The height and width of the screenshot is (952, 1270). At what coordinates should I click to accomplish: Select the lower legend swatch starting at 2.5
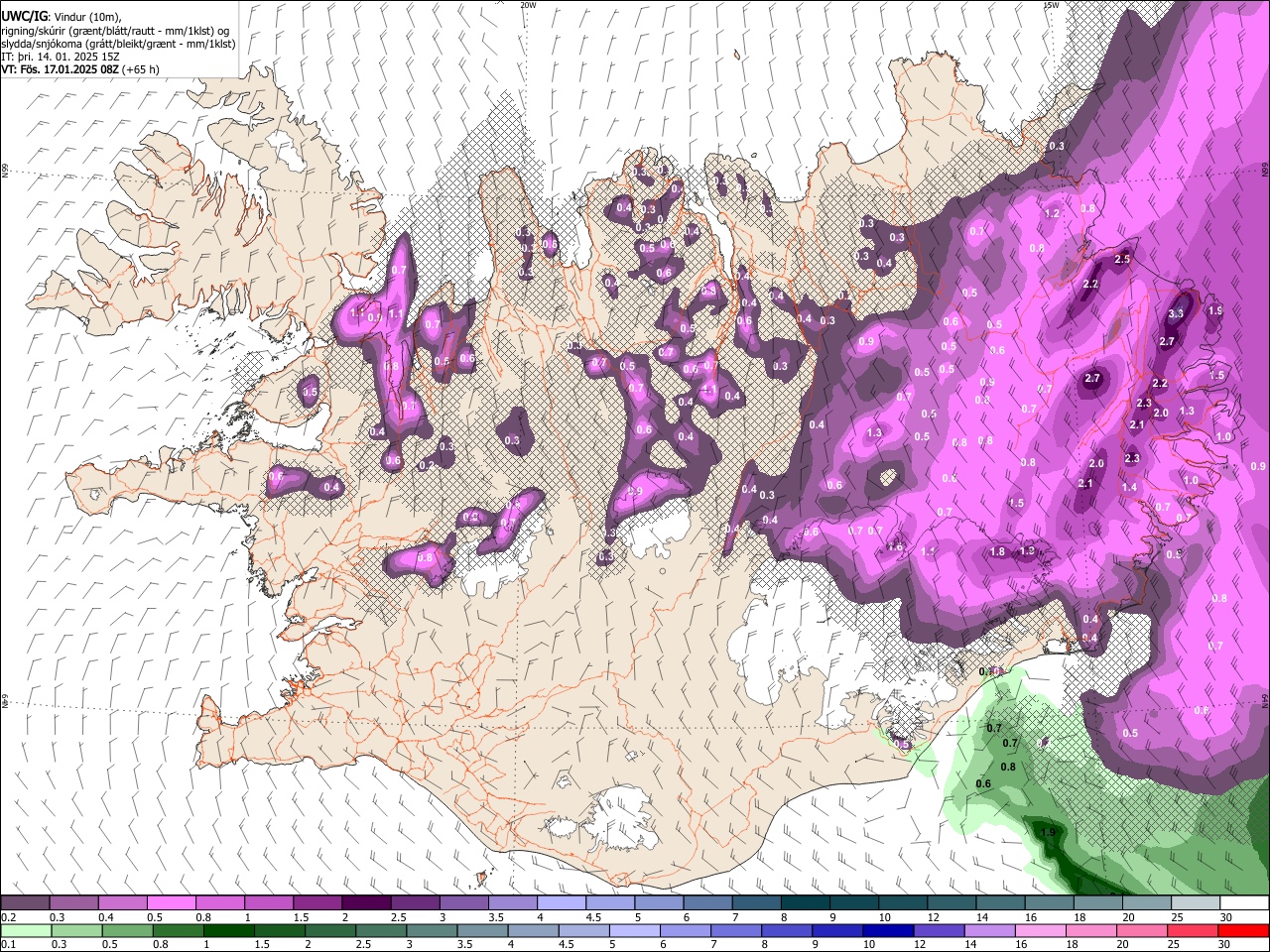click(380, 931)
